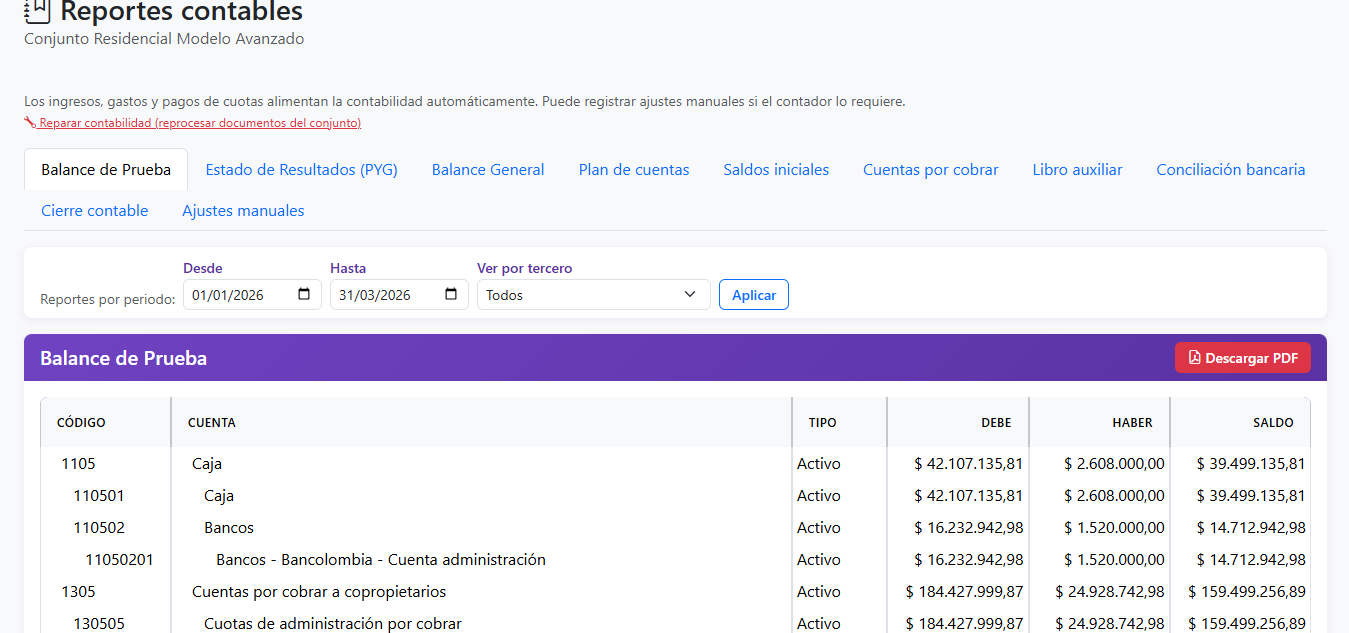Click Bancos - Bancolombia - Cuenta administración row
Image resolution: width=1349 pixels, height=633 pixels.
coord(675,560)
